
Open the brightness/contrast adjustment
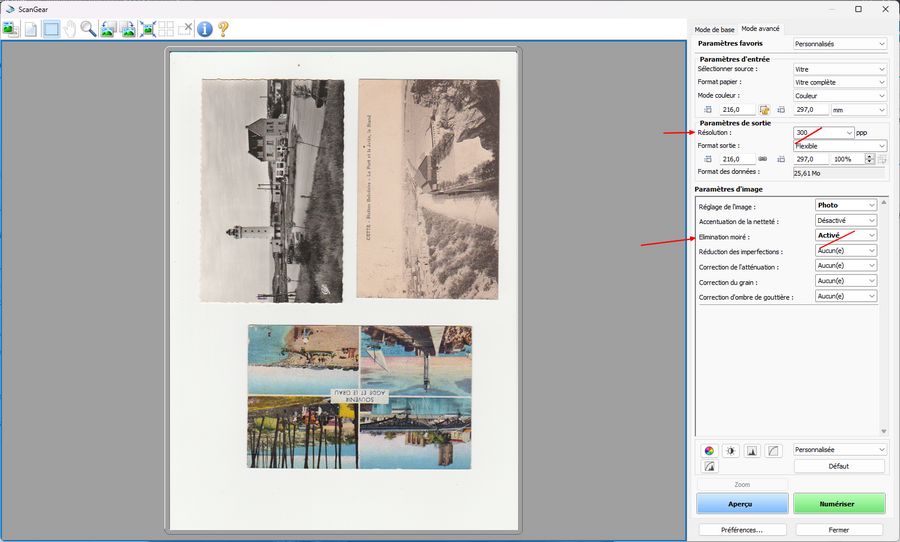pyautogui.click(x=731, y=451)
